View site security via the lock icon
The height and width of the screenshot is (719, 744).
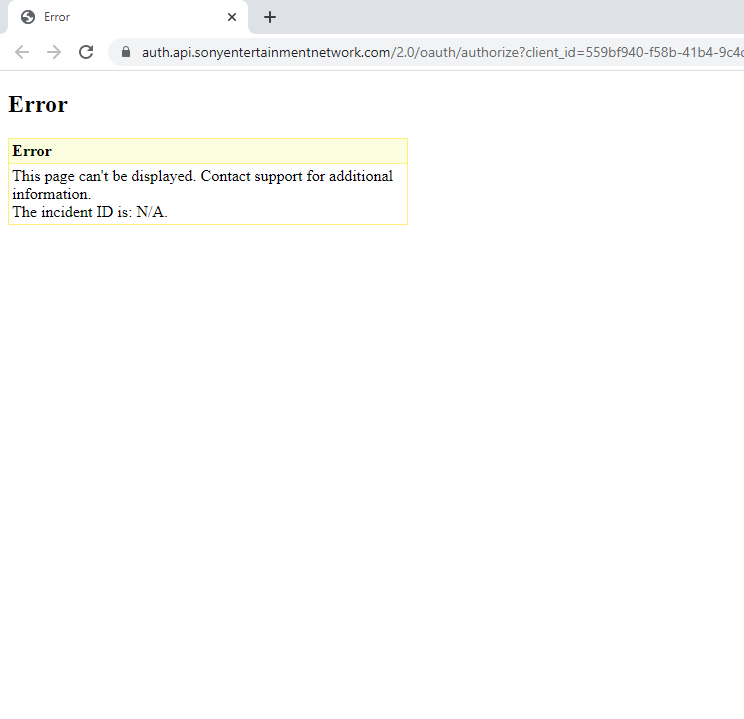tap(126, 52)
